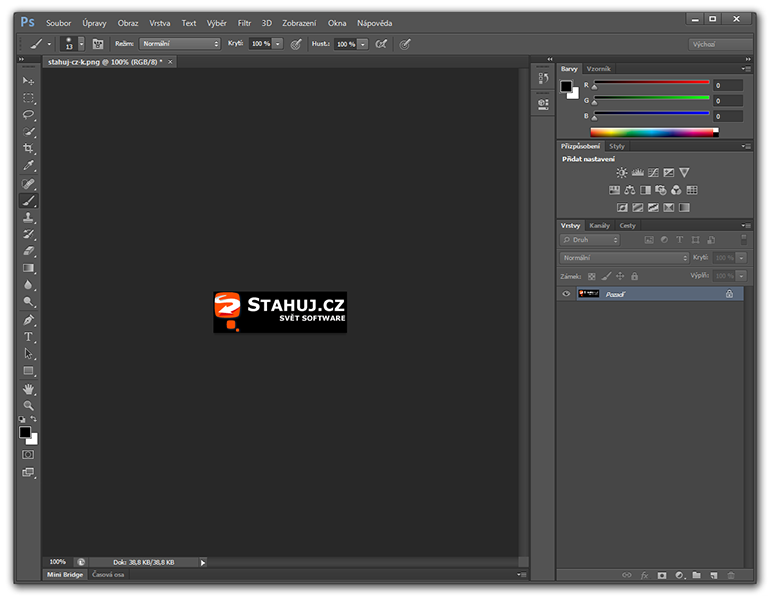Switch to the Vzorník tab
Image resolution: width=772 pixels, height=600 pixels.
point(598,69)
